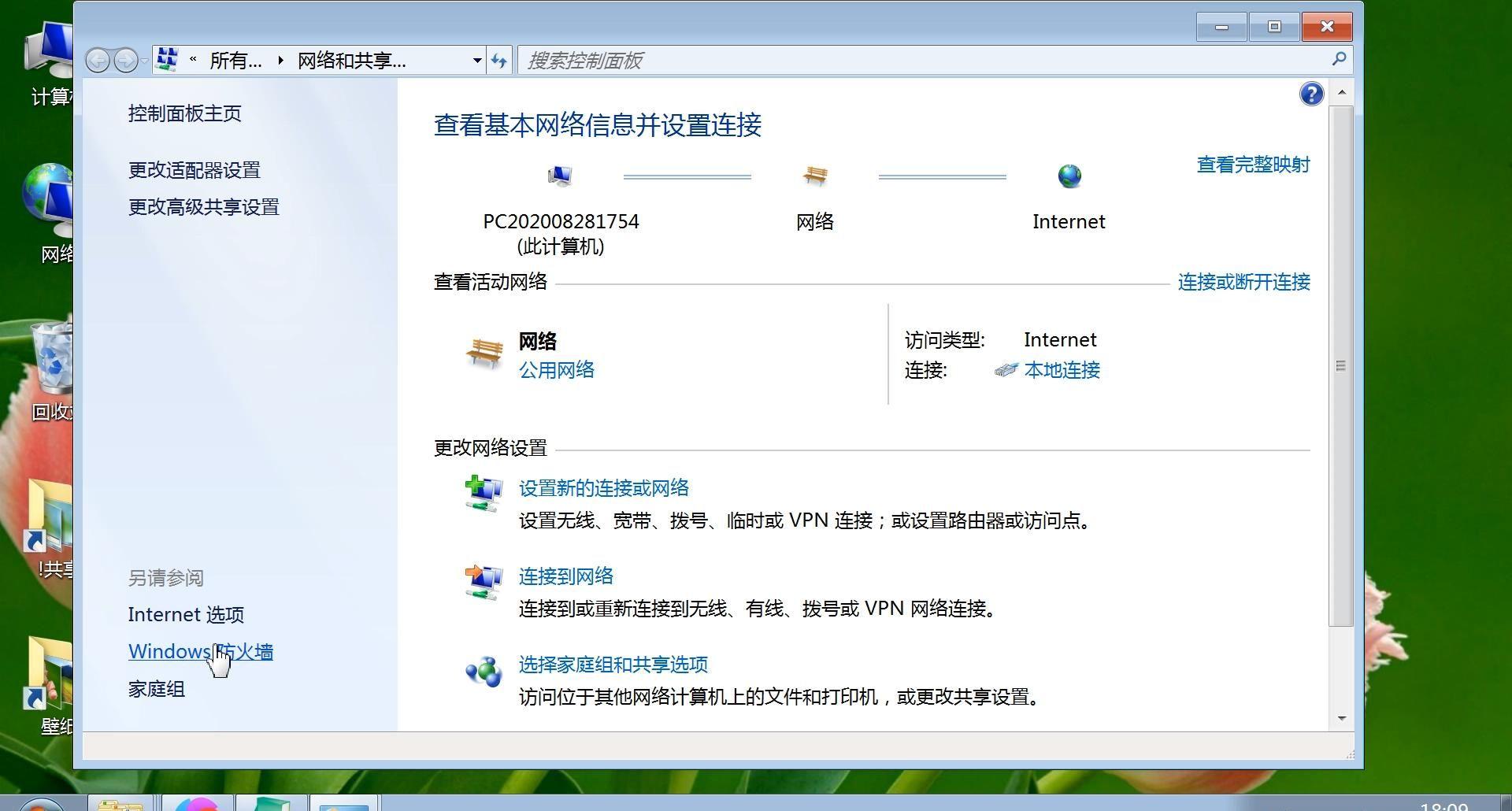Open 更改适配器设置
Image resolution: width=1512 pixels, height=811 pixels.
195,170
